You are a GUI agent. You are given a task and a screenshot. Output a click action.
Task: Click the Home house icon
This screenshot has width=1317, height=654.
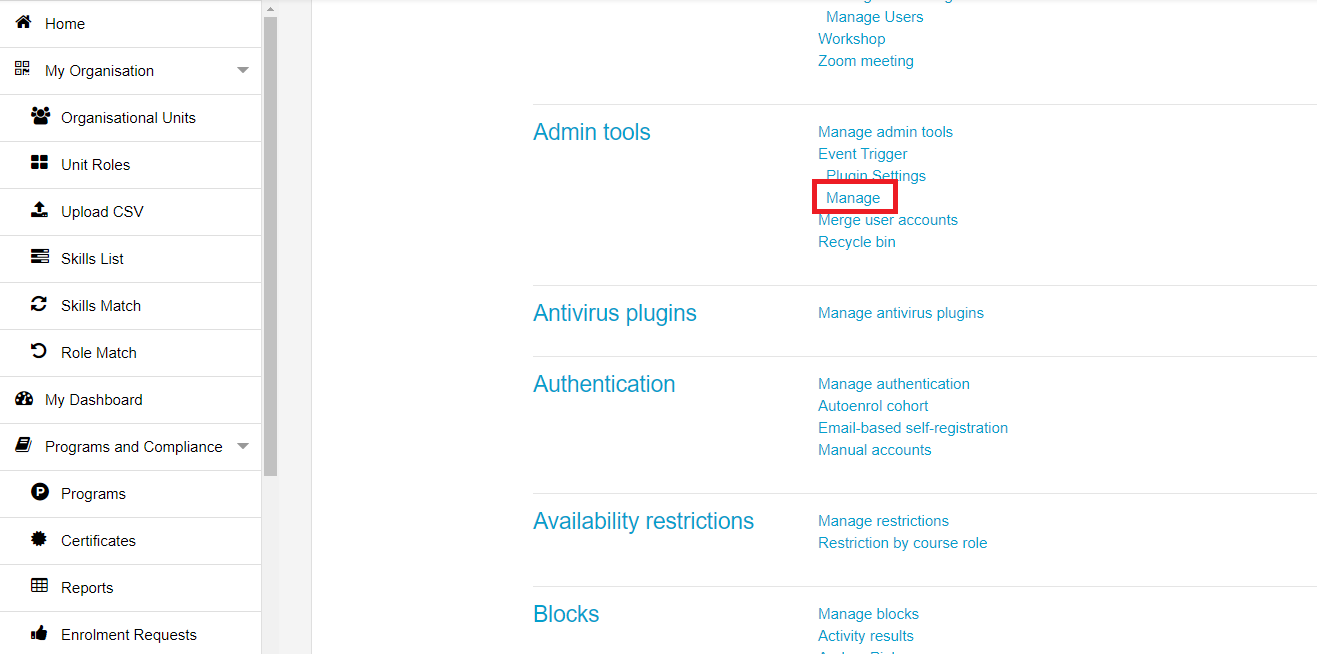coord(23,22)
